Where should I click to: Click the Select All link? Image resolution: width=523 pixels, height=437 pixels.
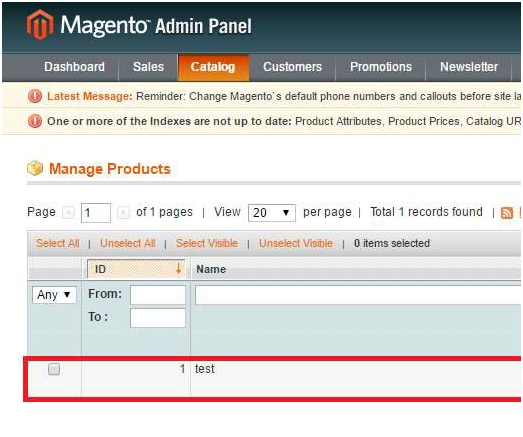(x=58, y=243)
